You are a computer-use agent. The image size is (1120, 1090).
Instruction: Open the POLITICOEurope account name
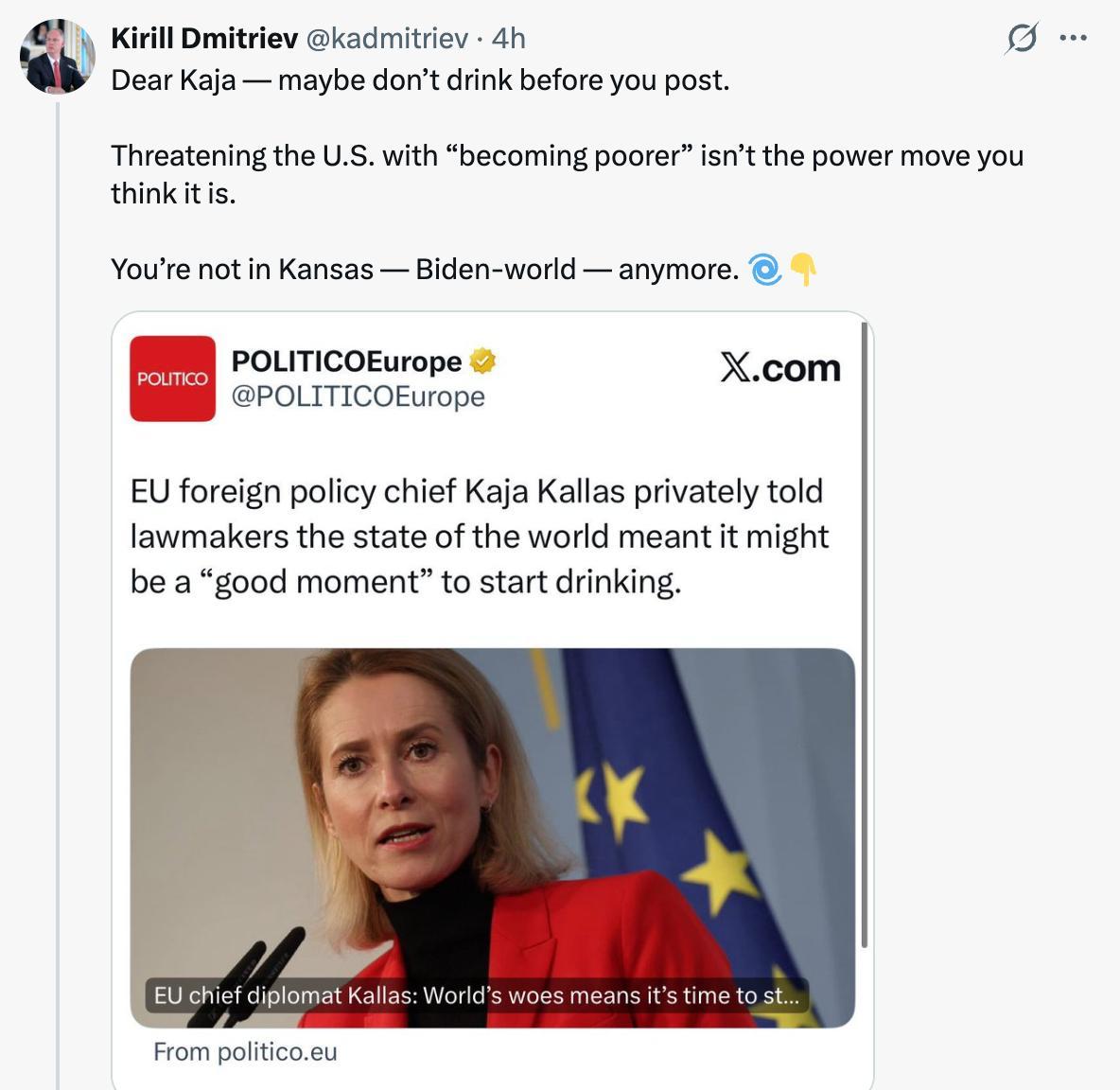pyautogui.click(x=346, y=360)
